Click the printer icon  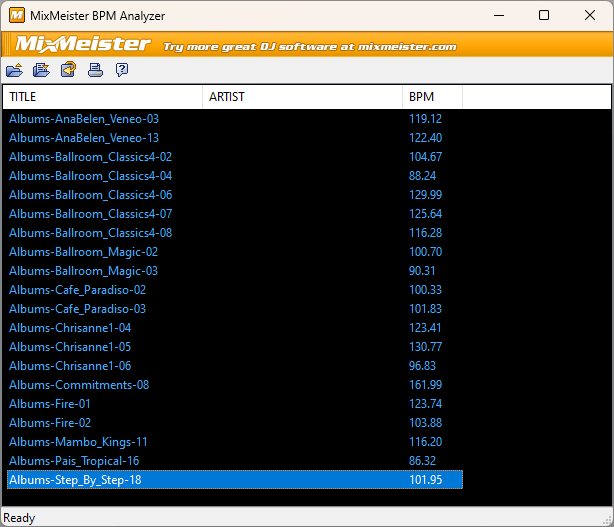[x=95, y=70]
